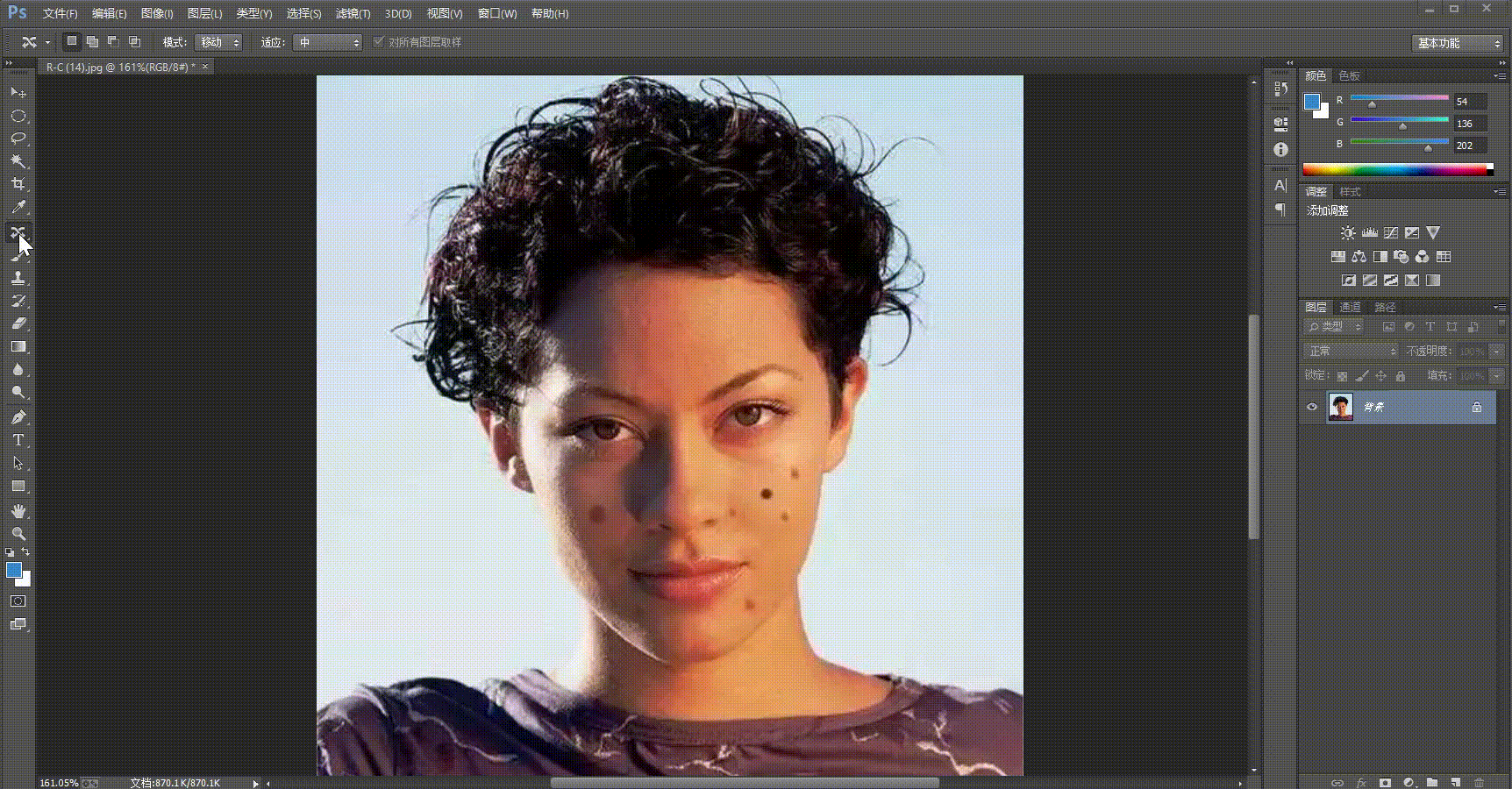Select the Horizontal Type tool
The height and width of the screenshot is (789, 1512).
tap(18, 440)
